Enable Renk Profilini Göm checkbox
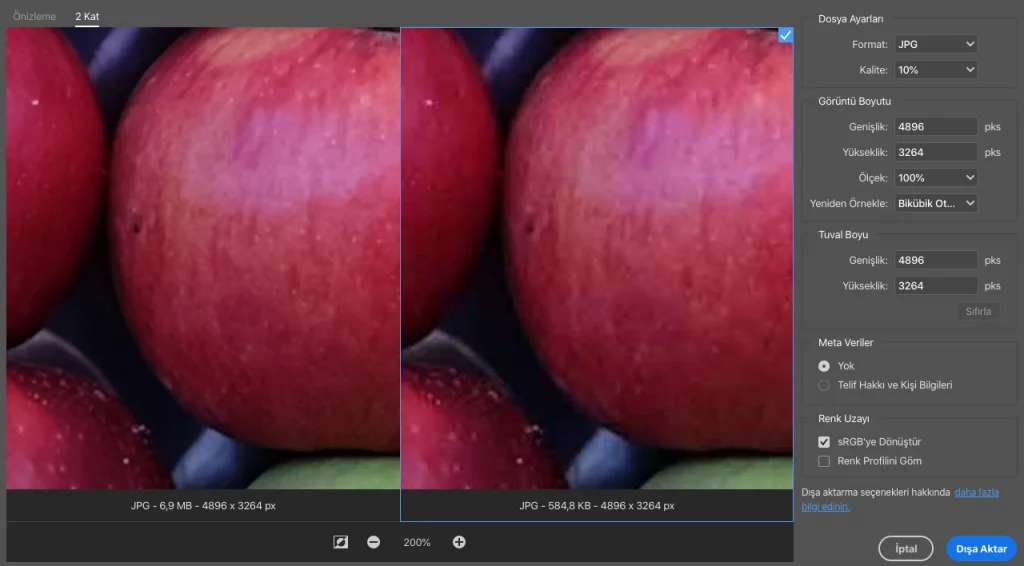1024x566 pixels. (x=824, y=461)
